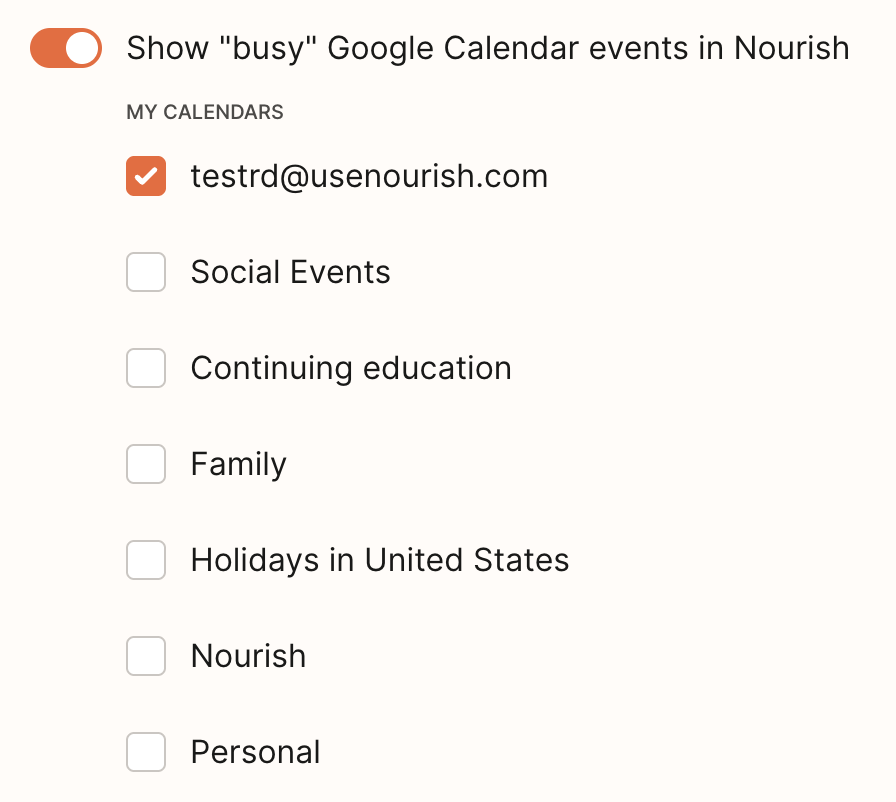
Task: Click the "Social Events" label text
Action: coord(290,272)
